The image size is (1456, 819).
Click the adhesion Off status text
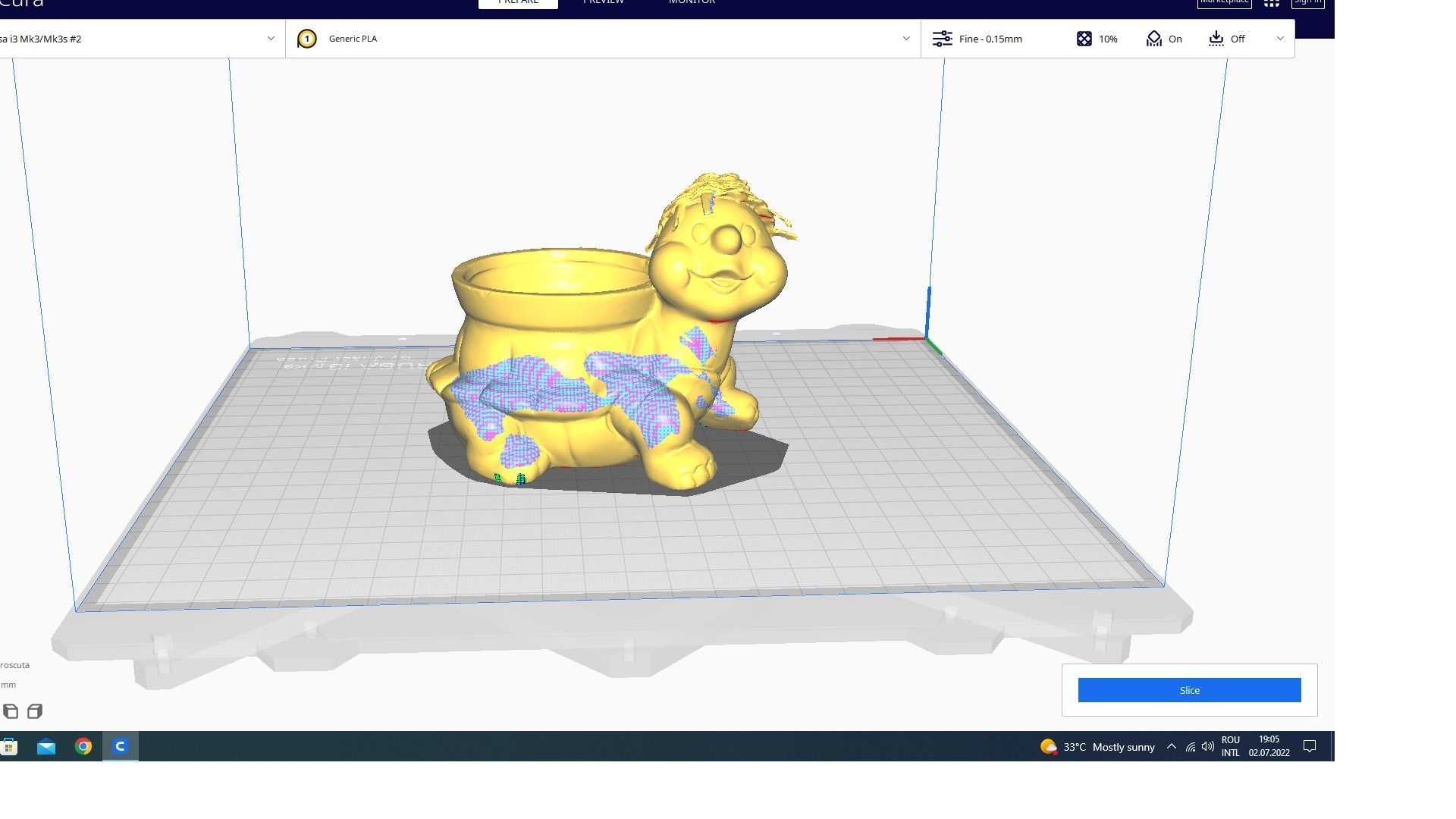(1238, 39)
